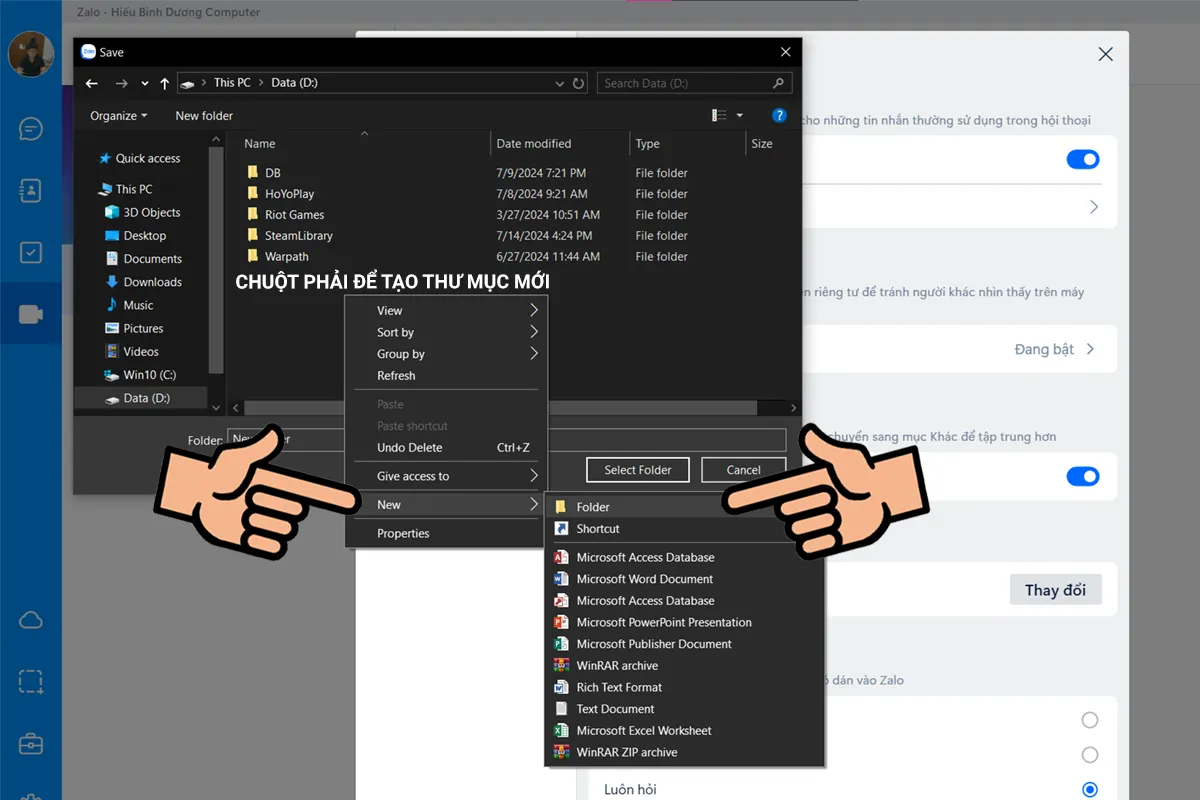Open the Zalo Cloud icon in sidebar
Screen dimensions: 1200x800
click(x=31, y=620)
